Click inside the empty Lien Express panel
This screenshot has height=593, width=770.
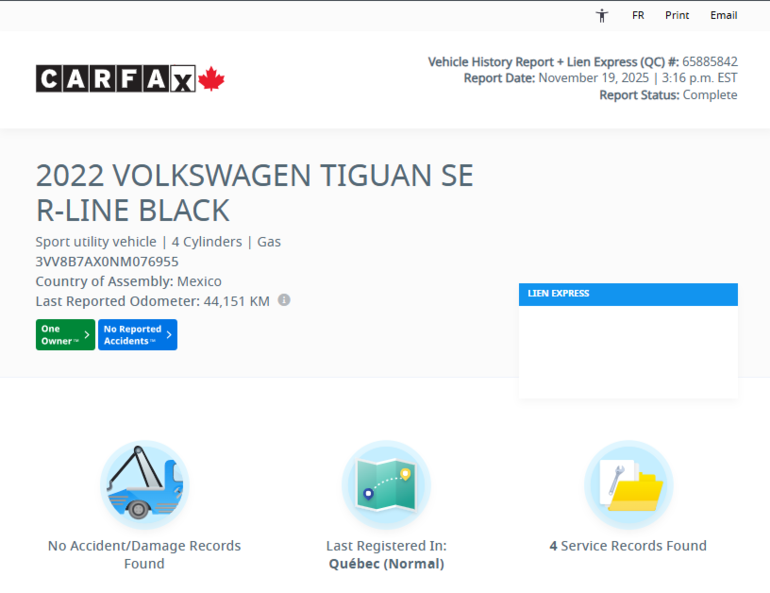(628, 350)
